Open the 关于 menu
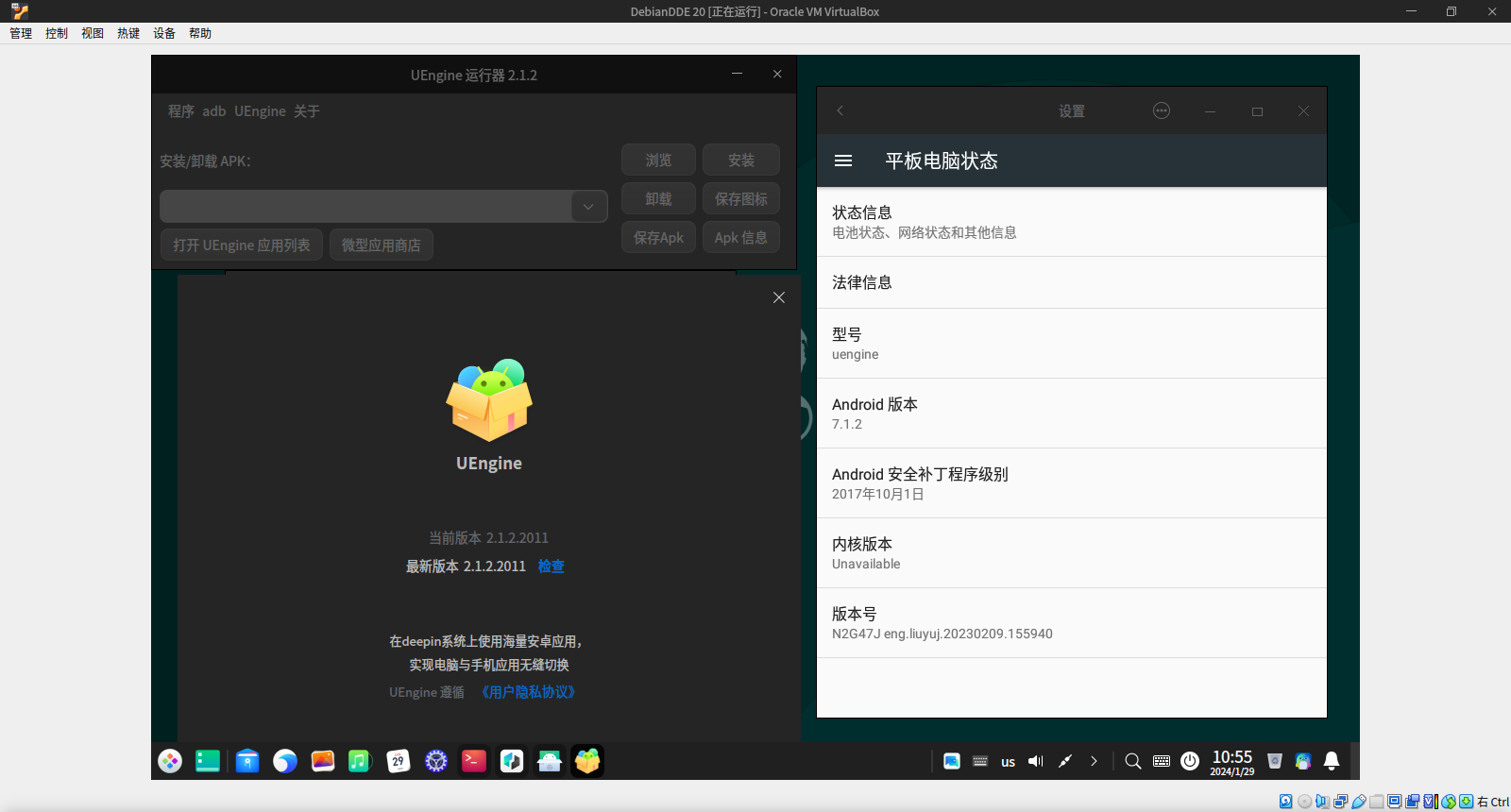The width and height of the screenshot is (1511, 812). coord(307,111)
